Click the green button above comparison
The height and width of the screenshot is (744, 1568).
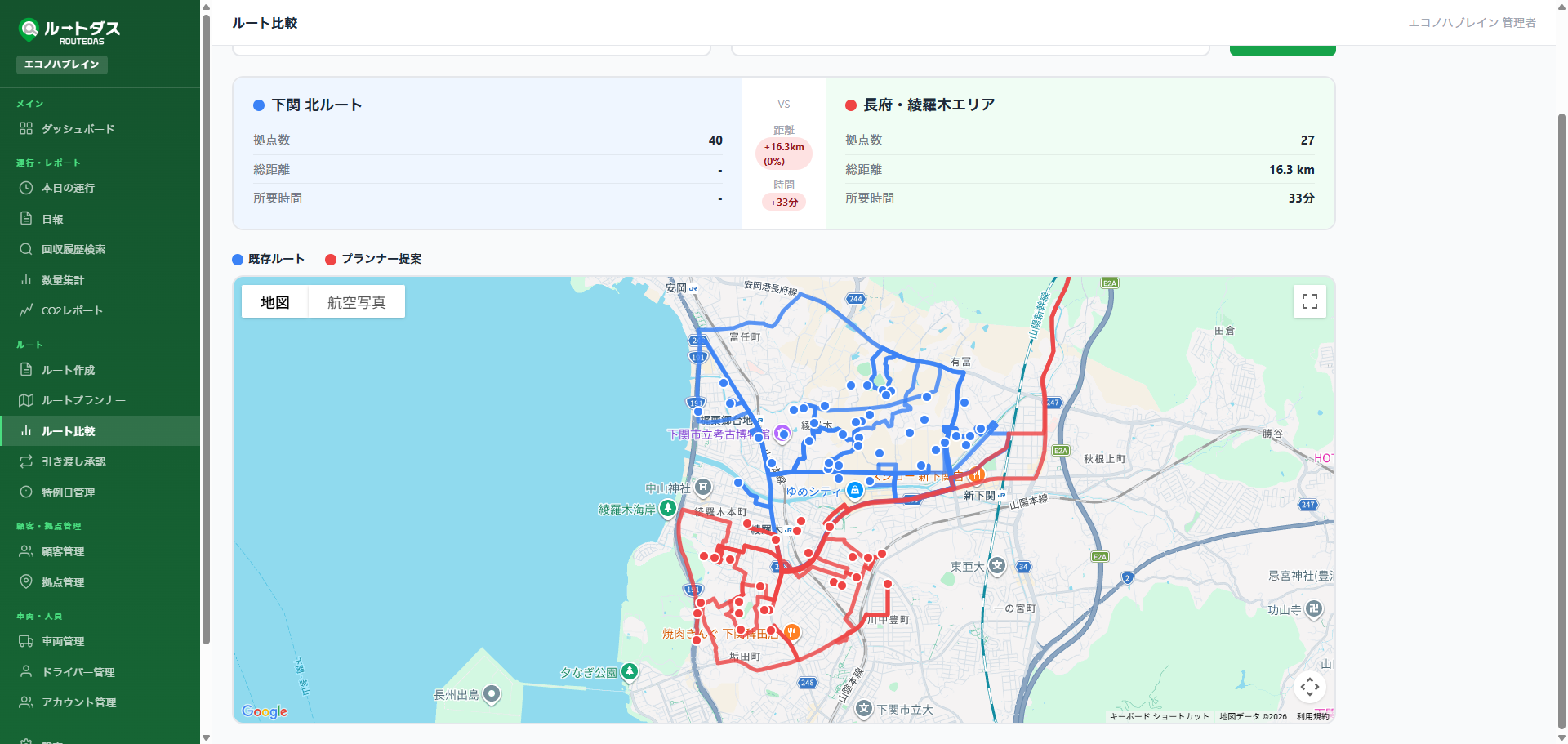tap(1282, 51)
